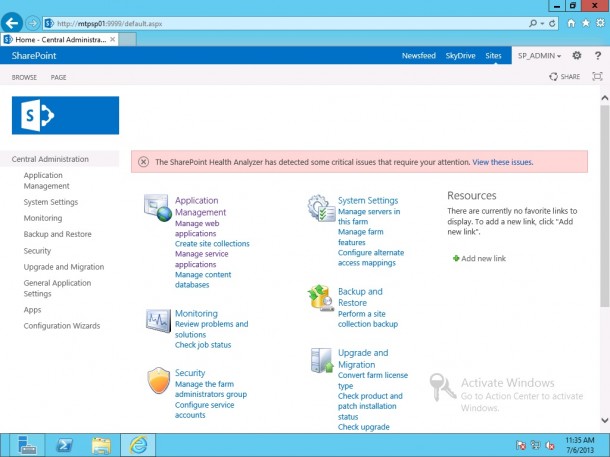Viewport: 610px width, 457px height.
Task: Open Manage service applications link
Action: pyautogui.click(x=202, y=259)
